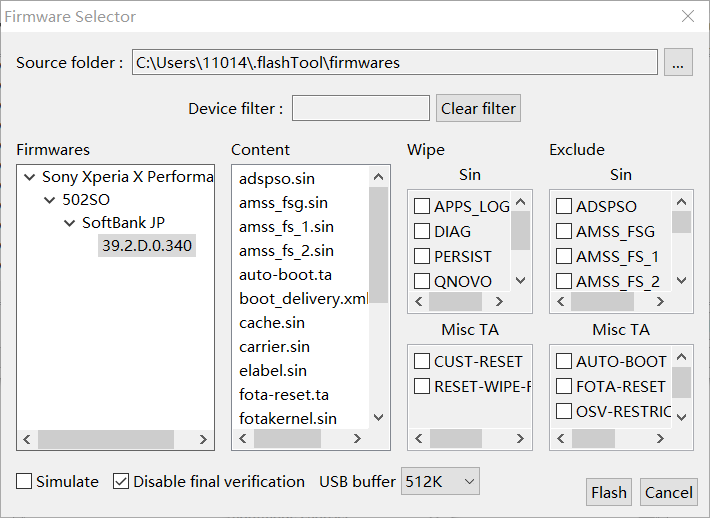Select firmware version 39.2.D.0.340

147,245
